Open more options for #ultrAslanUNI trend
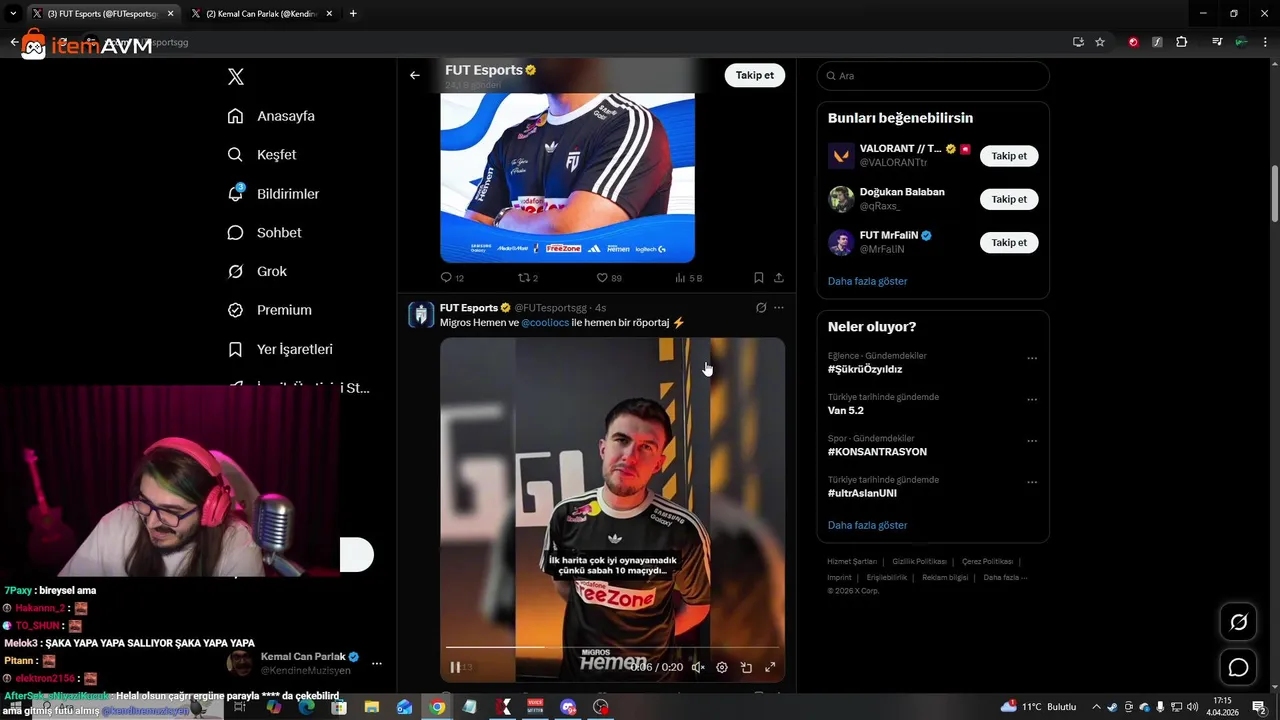Image resolution: width=1280 pixels, height=720 pixels. (x=1032, y=482)
